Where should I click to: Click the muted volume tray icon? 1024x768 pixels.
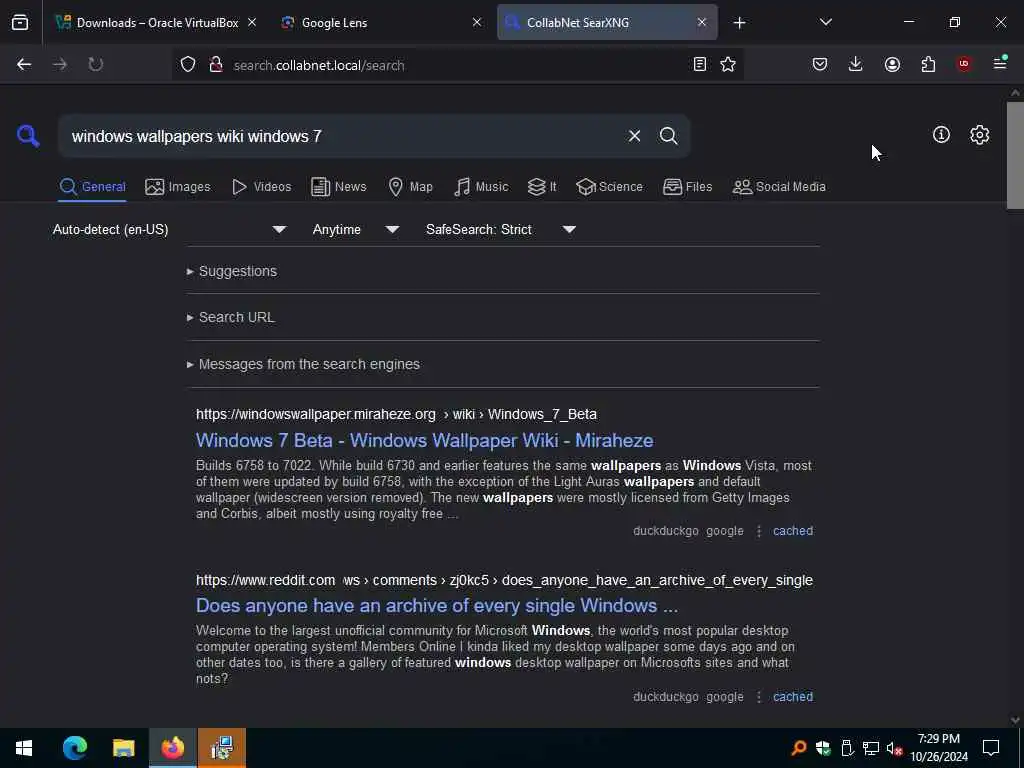point(894,748)
